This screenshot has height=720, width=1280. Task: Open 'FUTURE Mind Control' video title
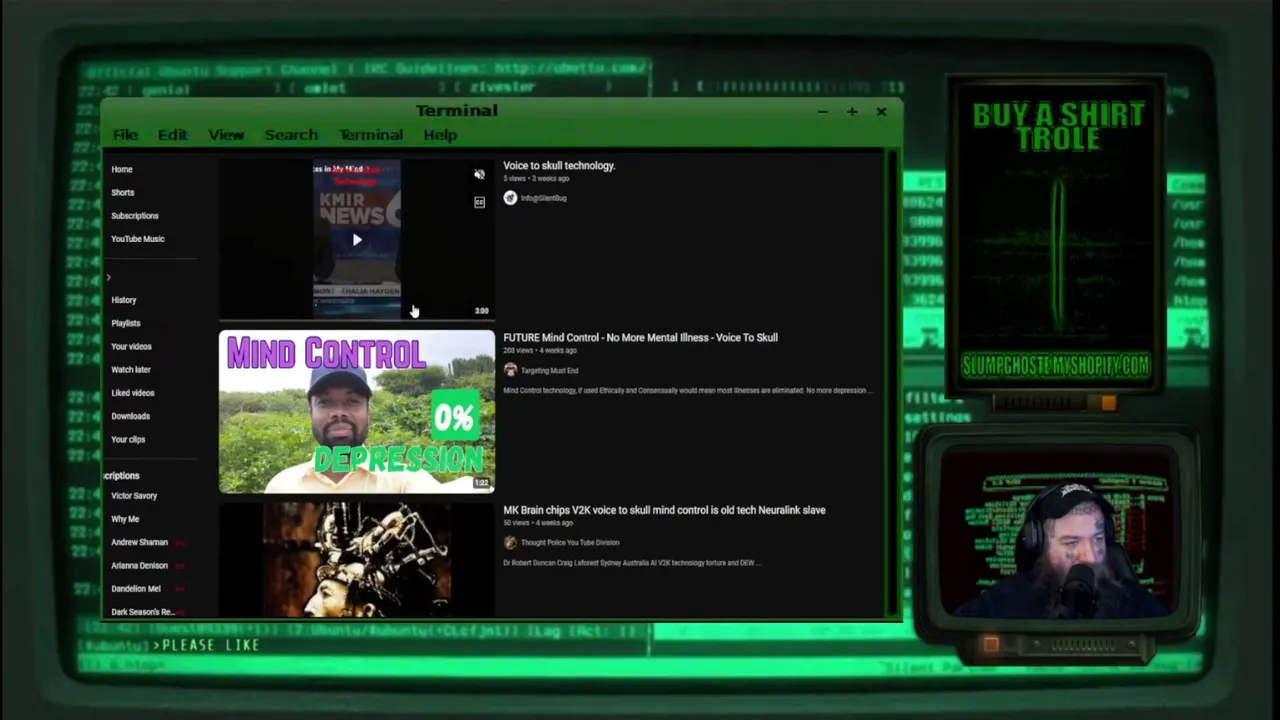[x=640, y=338]
